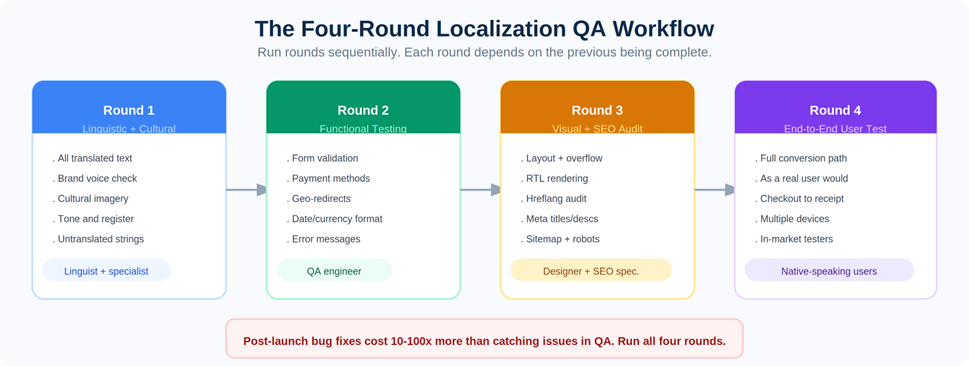Click 'Layout + overflow' item
Image resolution: width=969 pixels, height=366 pixels.
pyautogui.click(x=561, y=158)
